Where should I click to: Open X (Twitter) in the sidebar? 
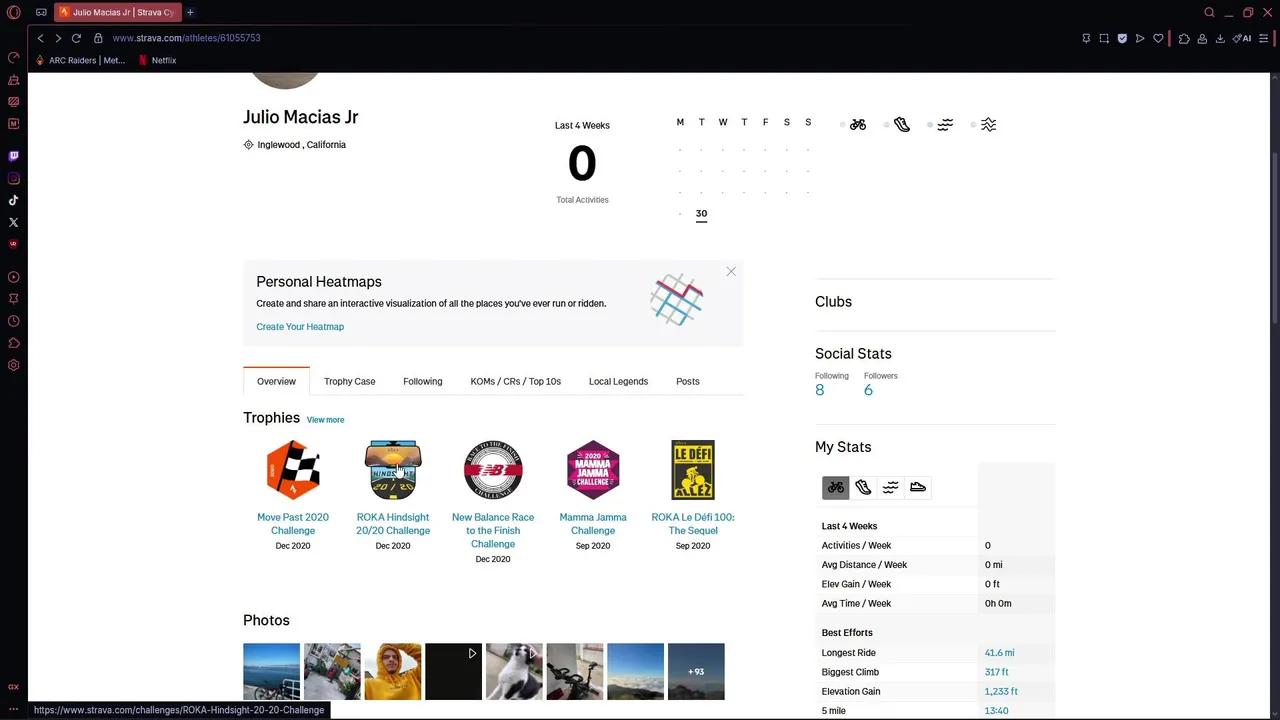pos(13,222)
